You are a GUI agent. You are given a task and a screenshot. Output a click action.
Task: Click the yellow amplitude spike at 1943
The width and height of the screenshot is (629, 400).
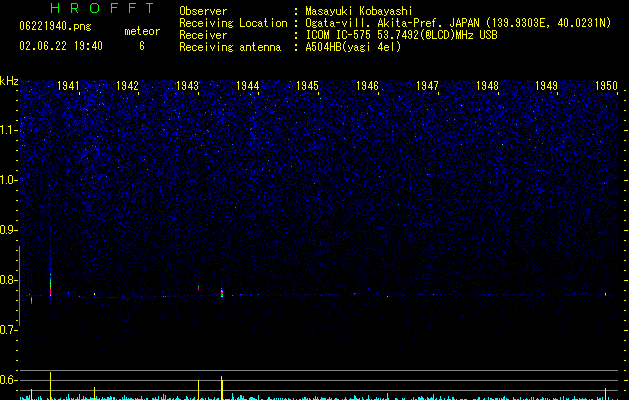(x=199, y=390)
